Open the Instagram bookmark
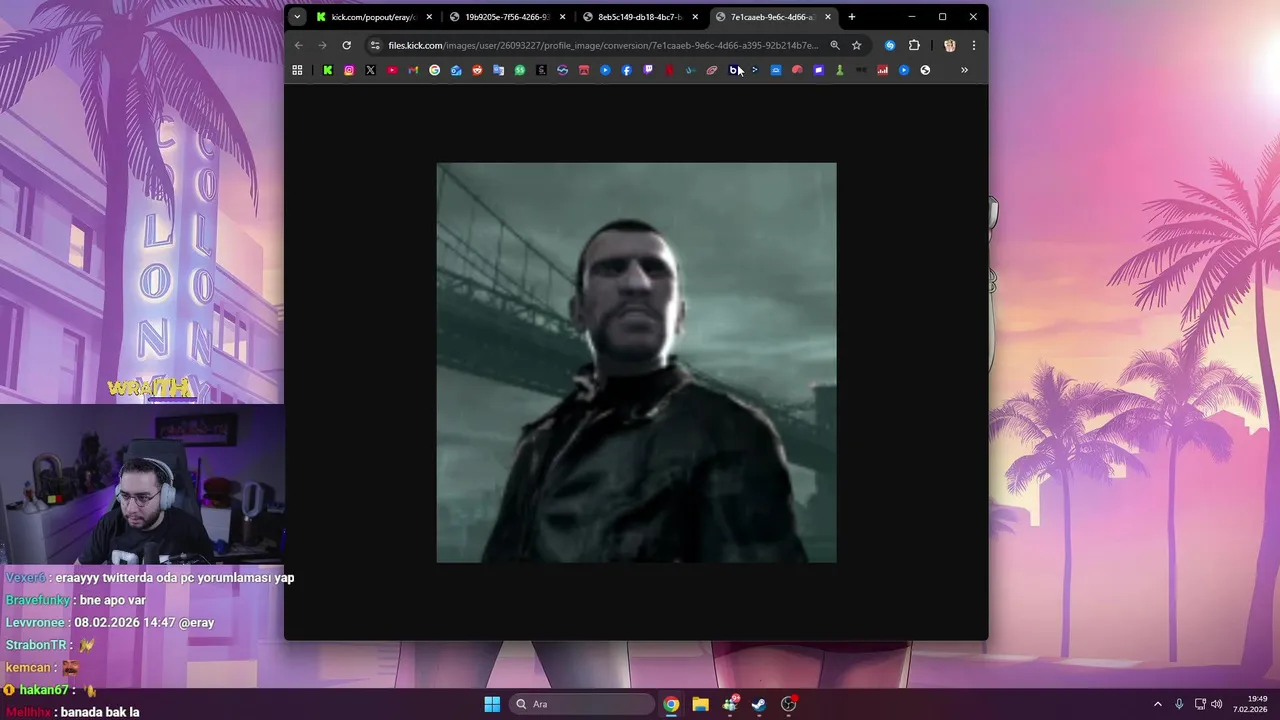 [x=349, y=70]
